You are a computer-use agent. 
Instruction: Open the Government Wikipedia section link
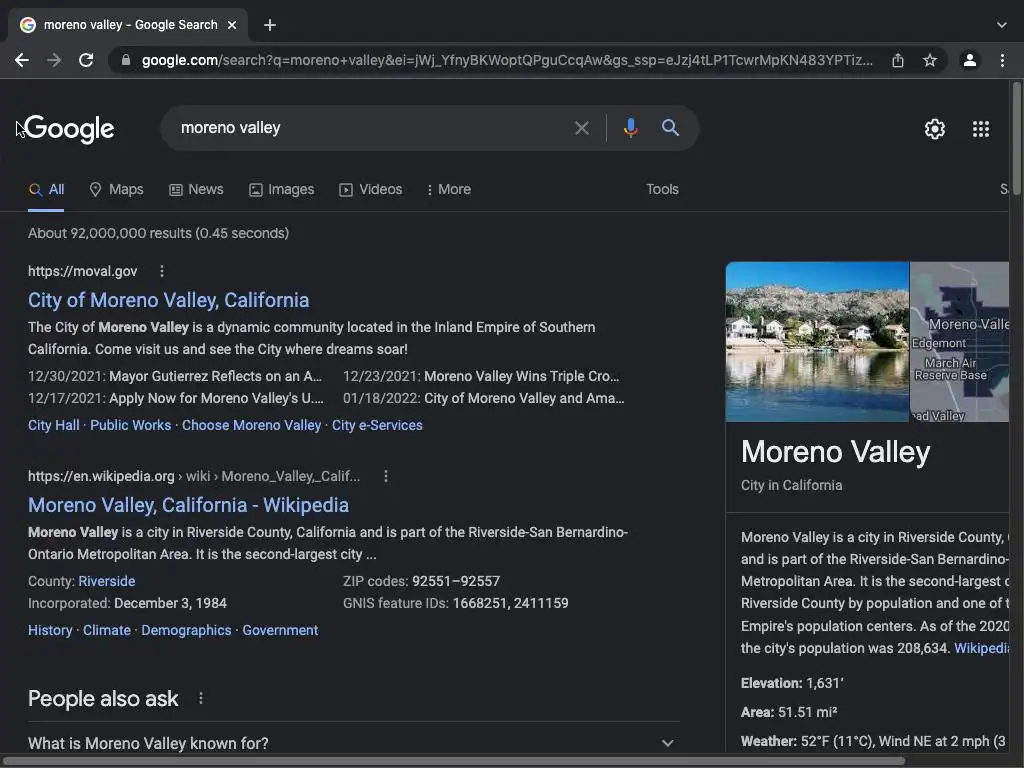tap(280, 630)
